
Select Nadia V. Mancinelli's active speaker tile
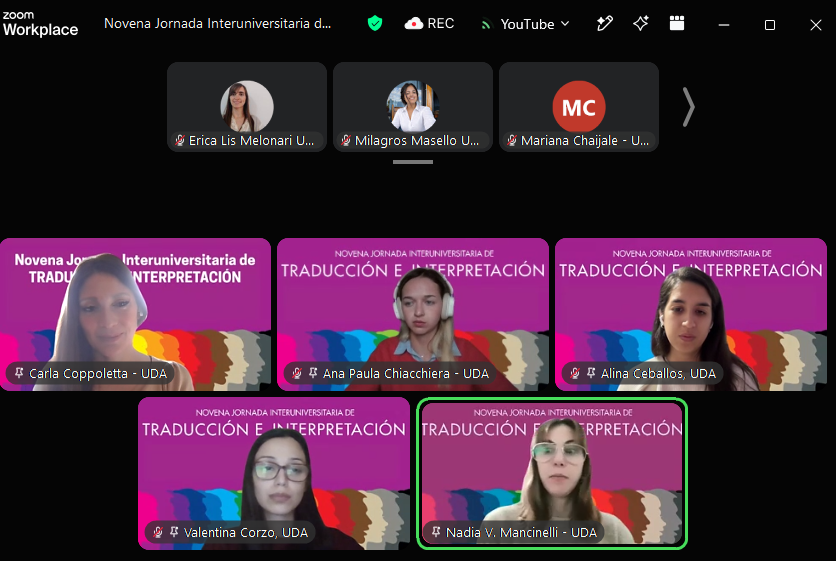tap(552, 473)
